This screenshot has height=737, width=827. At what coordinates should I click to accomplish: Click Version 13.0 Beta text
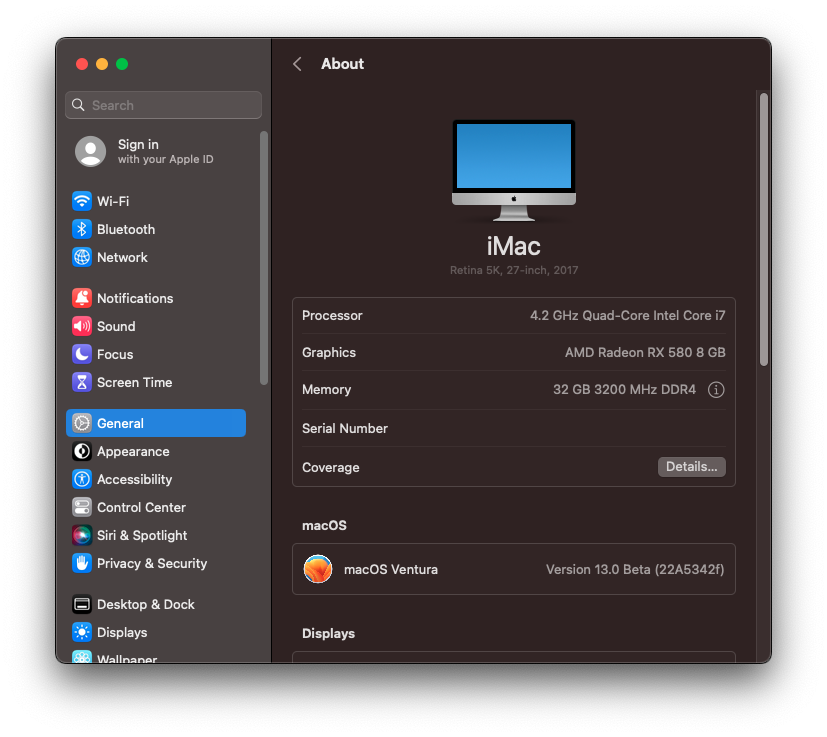pos(635,570)
